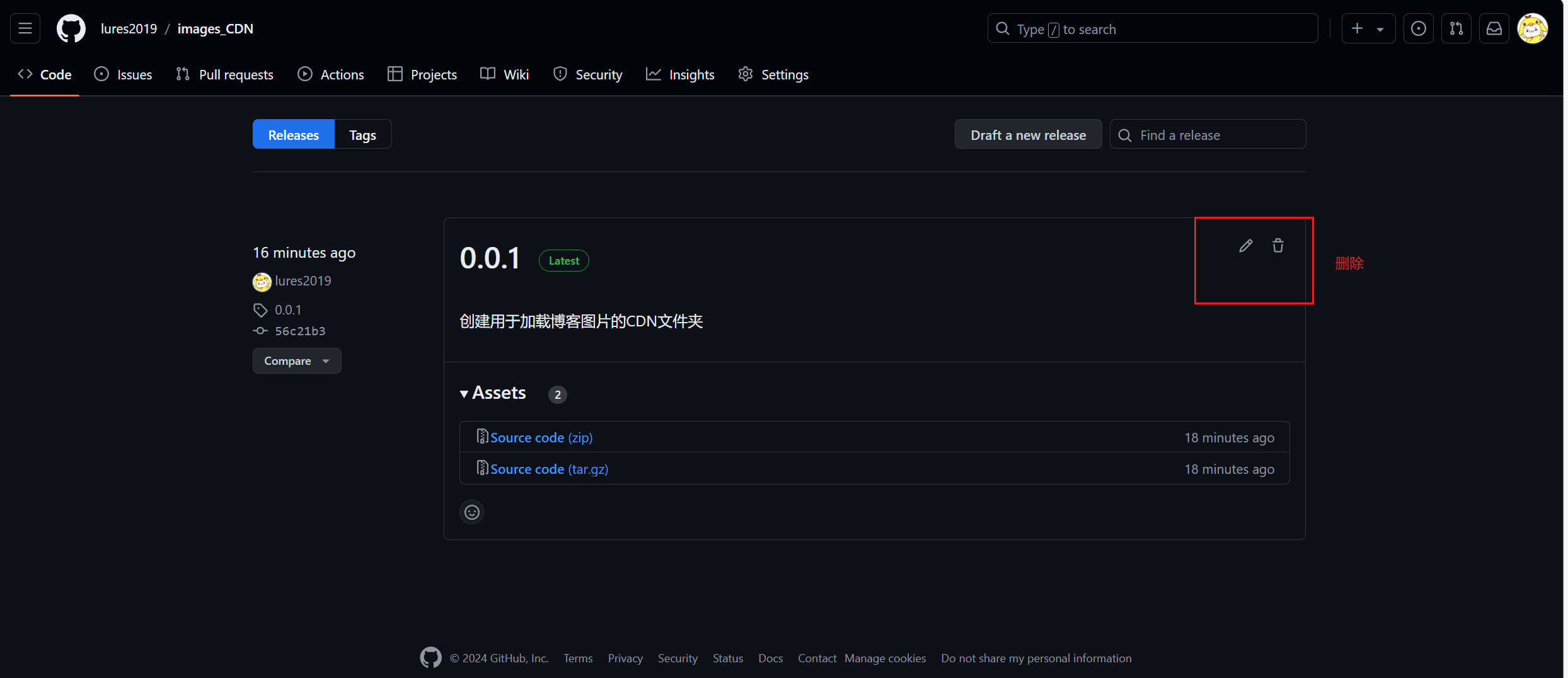The width and height of the screenshot is (1568, 678).
Task: Collapse the Assets section
Action: 493,393
